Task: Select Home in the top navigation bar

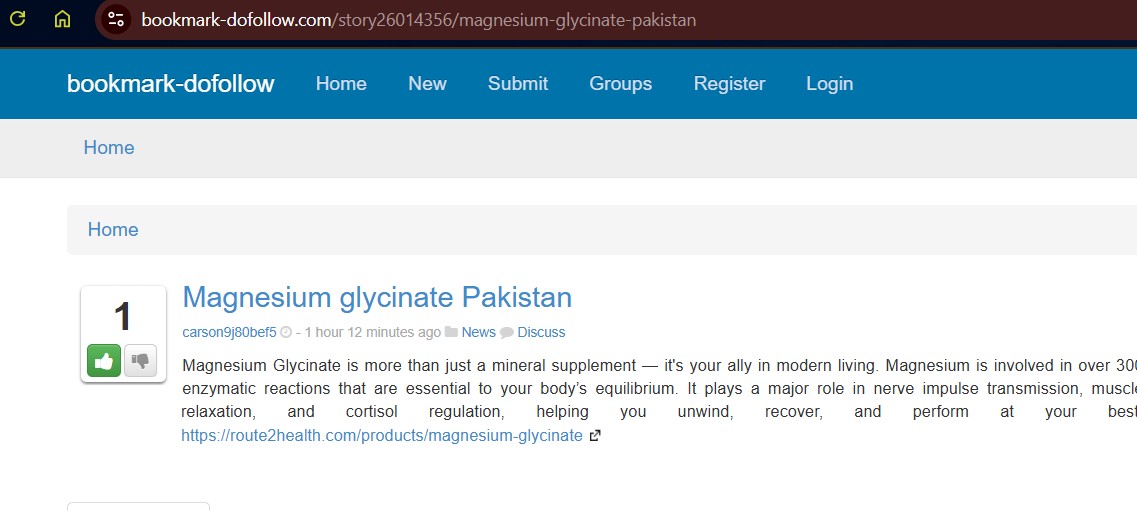Action: point(341,84)
